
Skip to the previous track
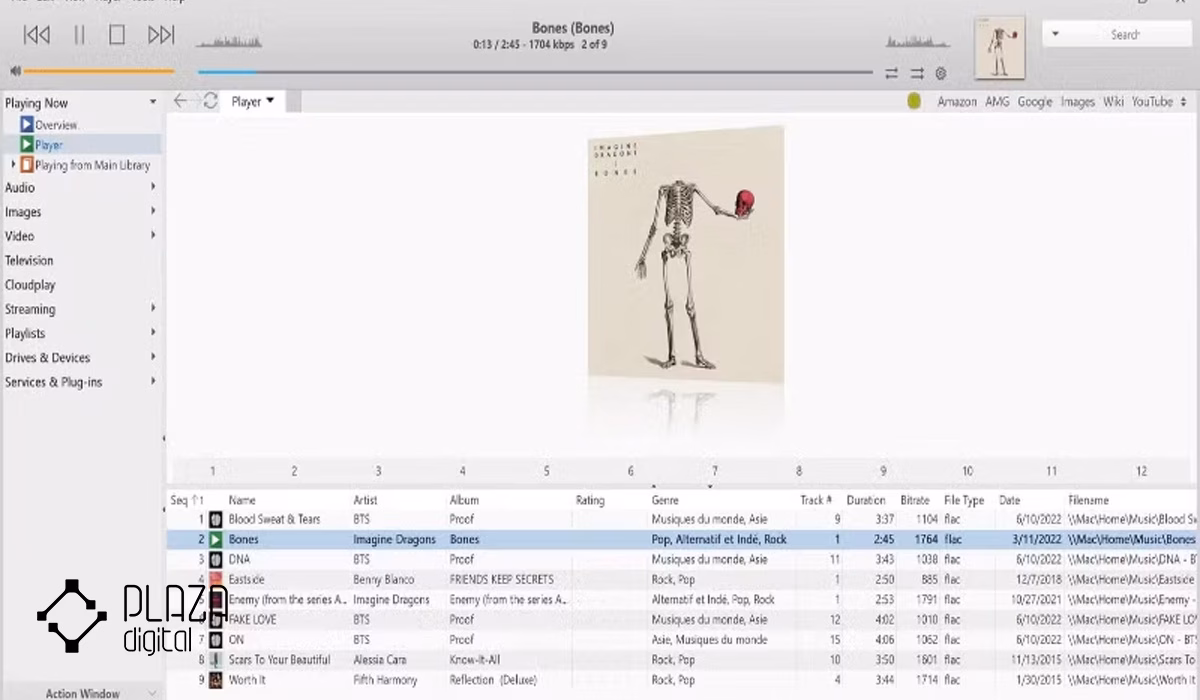[37, 35]
